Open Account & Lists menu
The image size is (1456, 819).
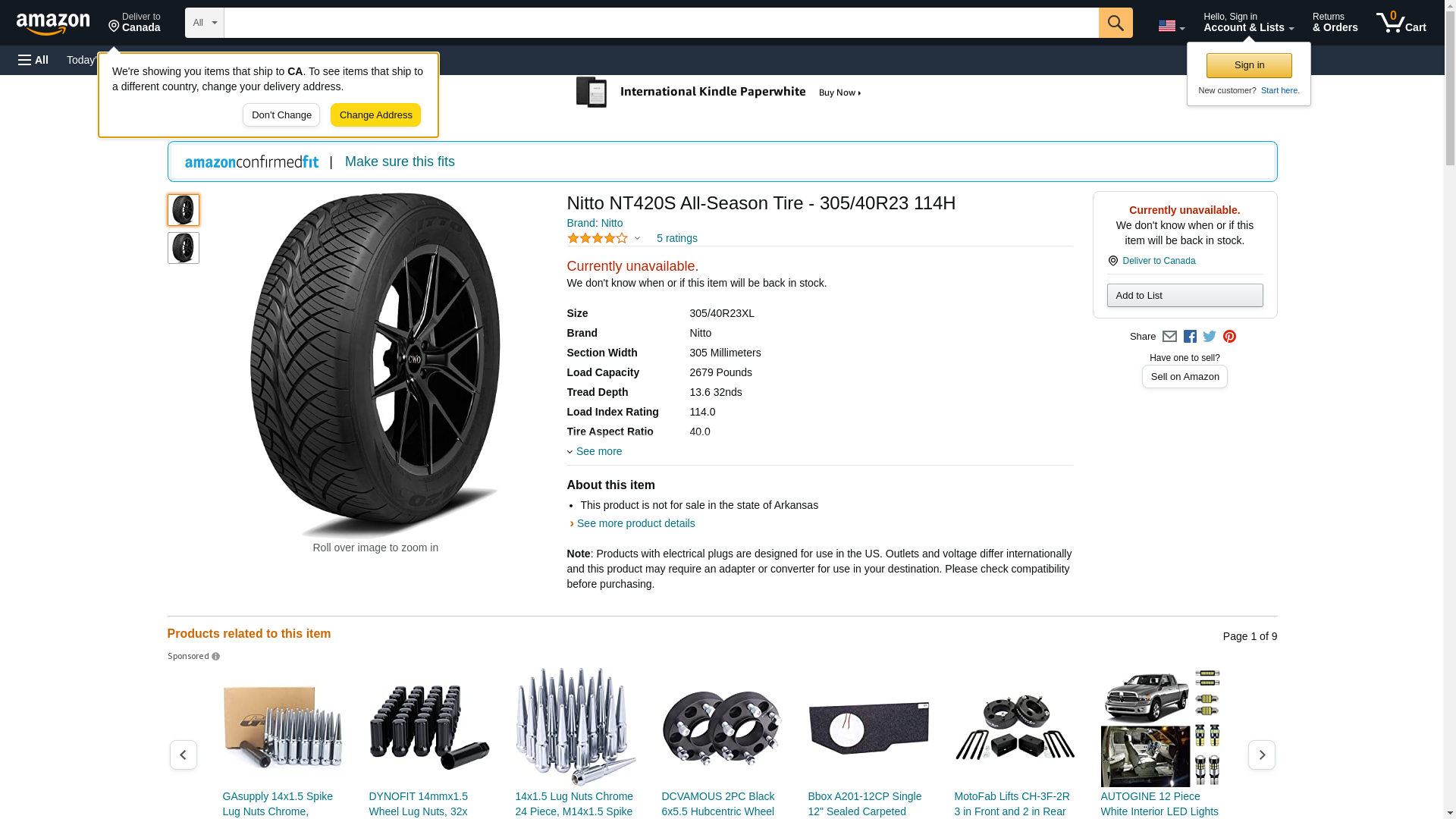click(x=1248, y=23)
